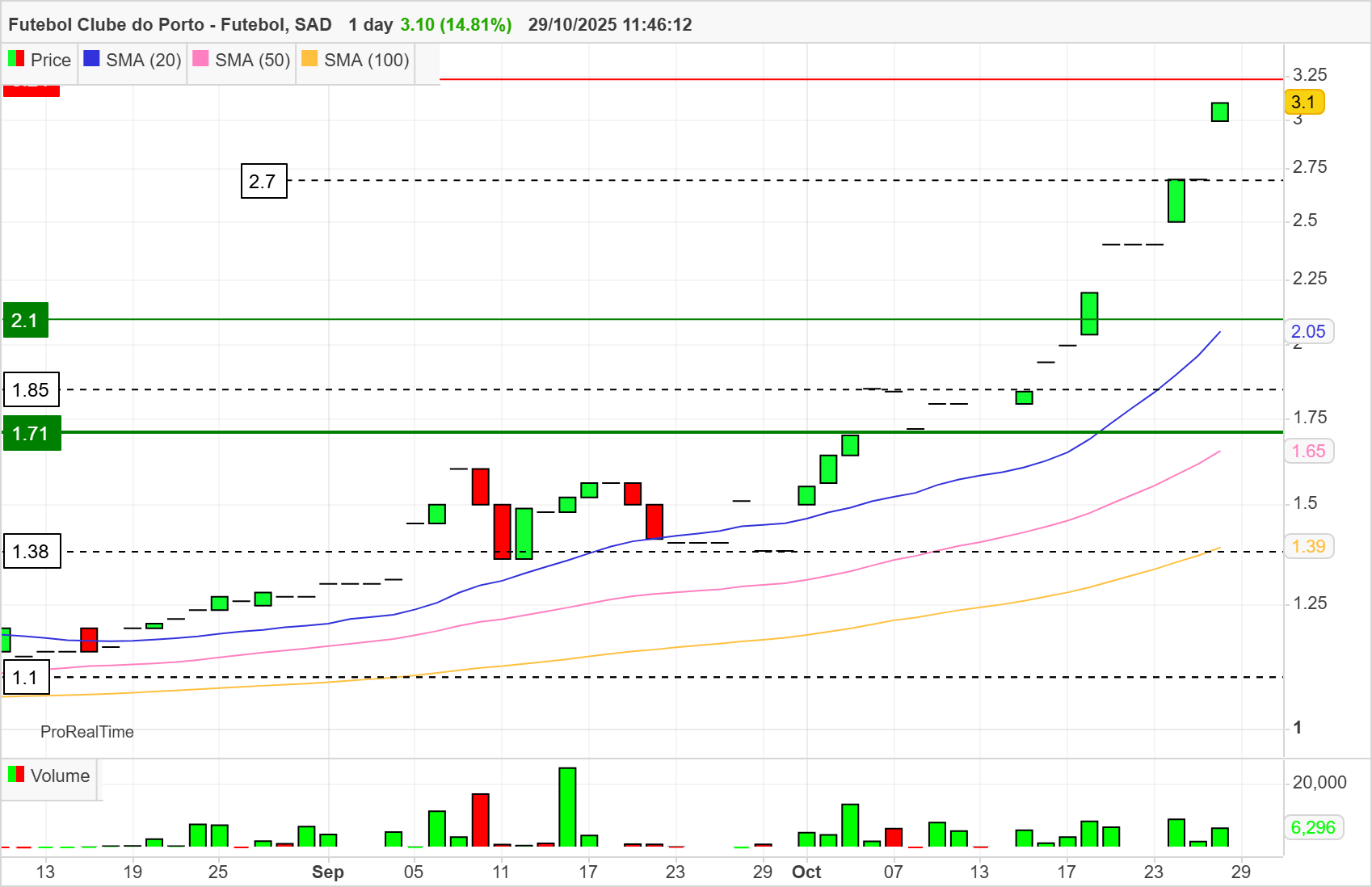The height and width of the screenshot is (887, 1372).
Task: Click the Volume legend icon
Action: tap(16, 775)
